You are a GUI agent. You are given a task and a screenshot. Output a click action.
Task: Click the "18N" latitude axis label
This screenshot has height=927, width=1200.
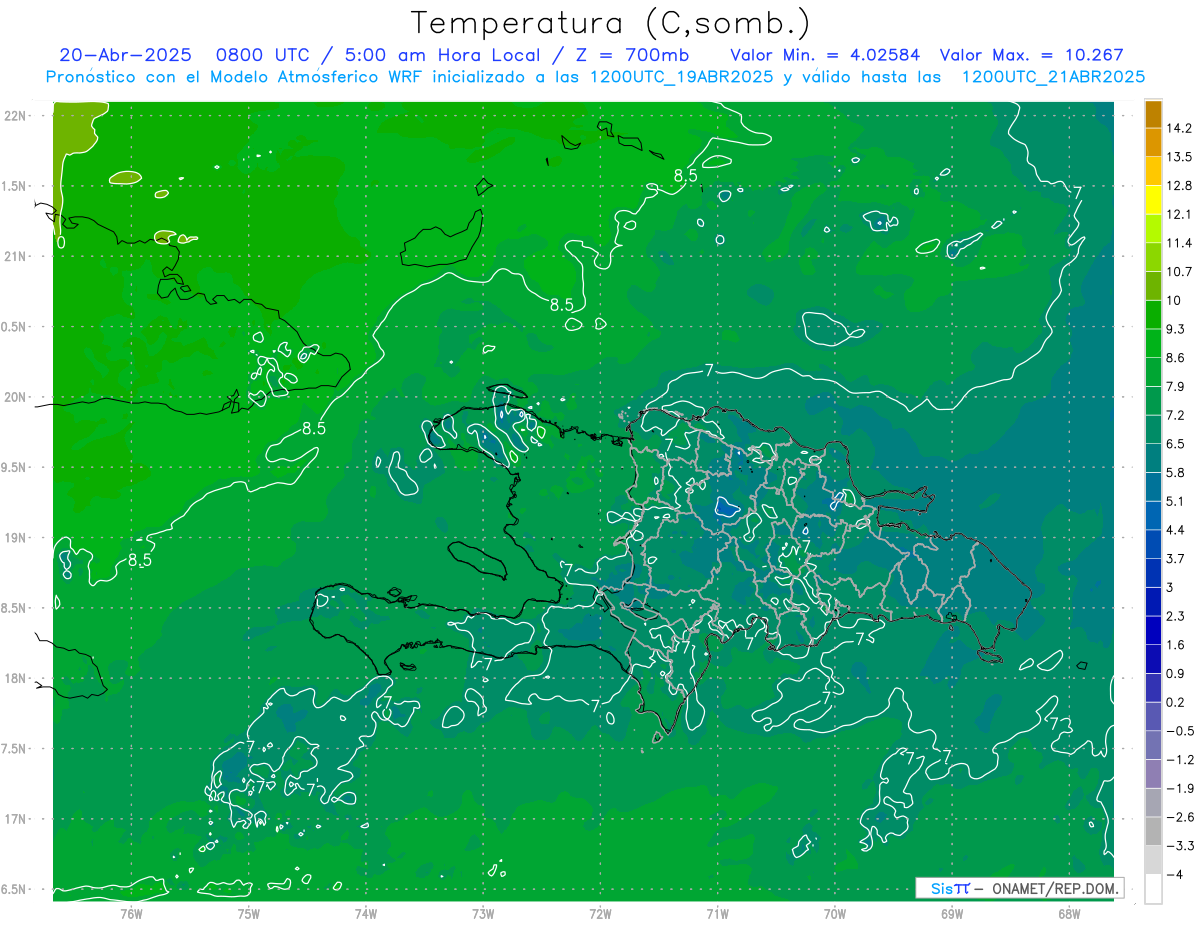point(16,678)
